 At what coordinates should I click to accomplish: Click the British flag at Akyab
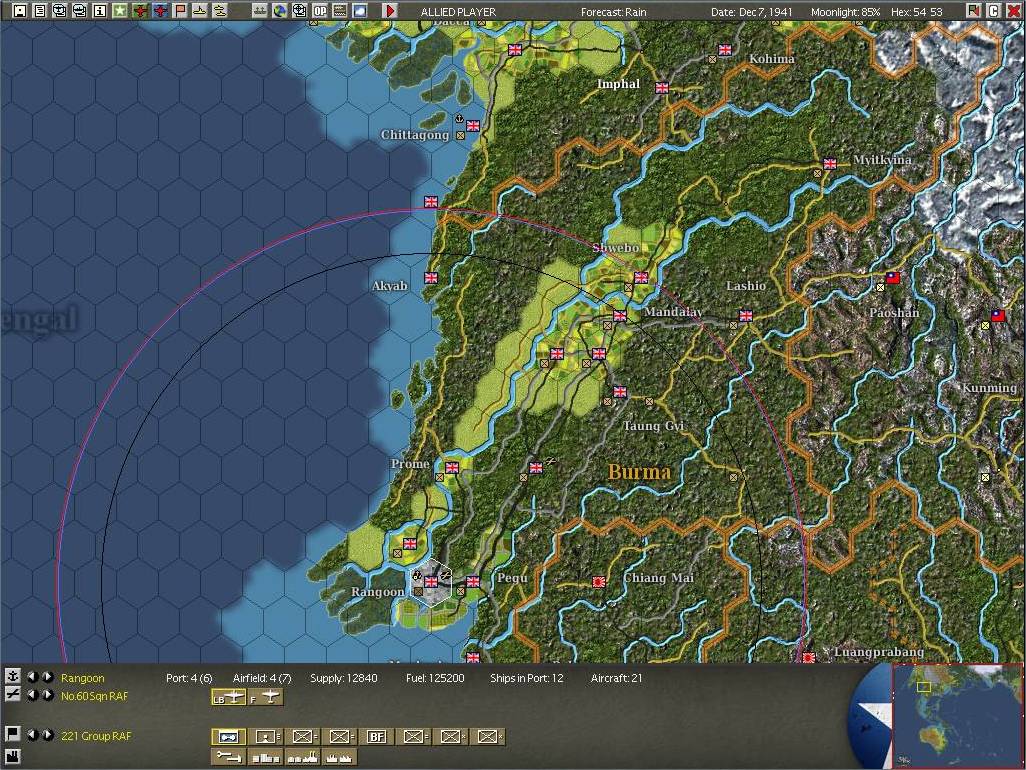pos(431,277)
